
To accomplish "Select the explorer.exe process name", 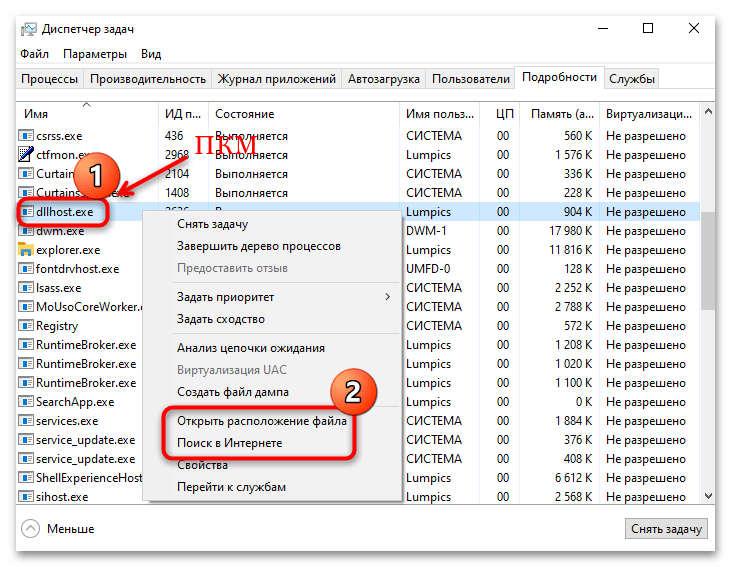I will pos(68,250).
